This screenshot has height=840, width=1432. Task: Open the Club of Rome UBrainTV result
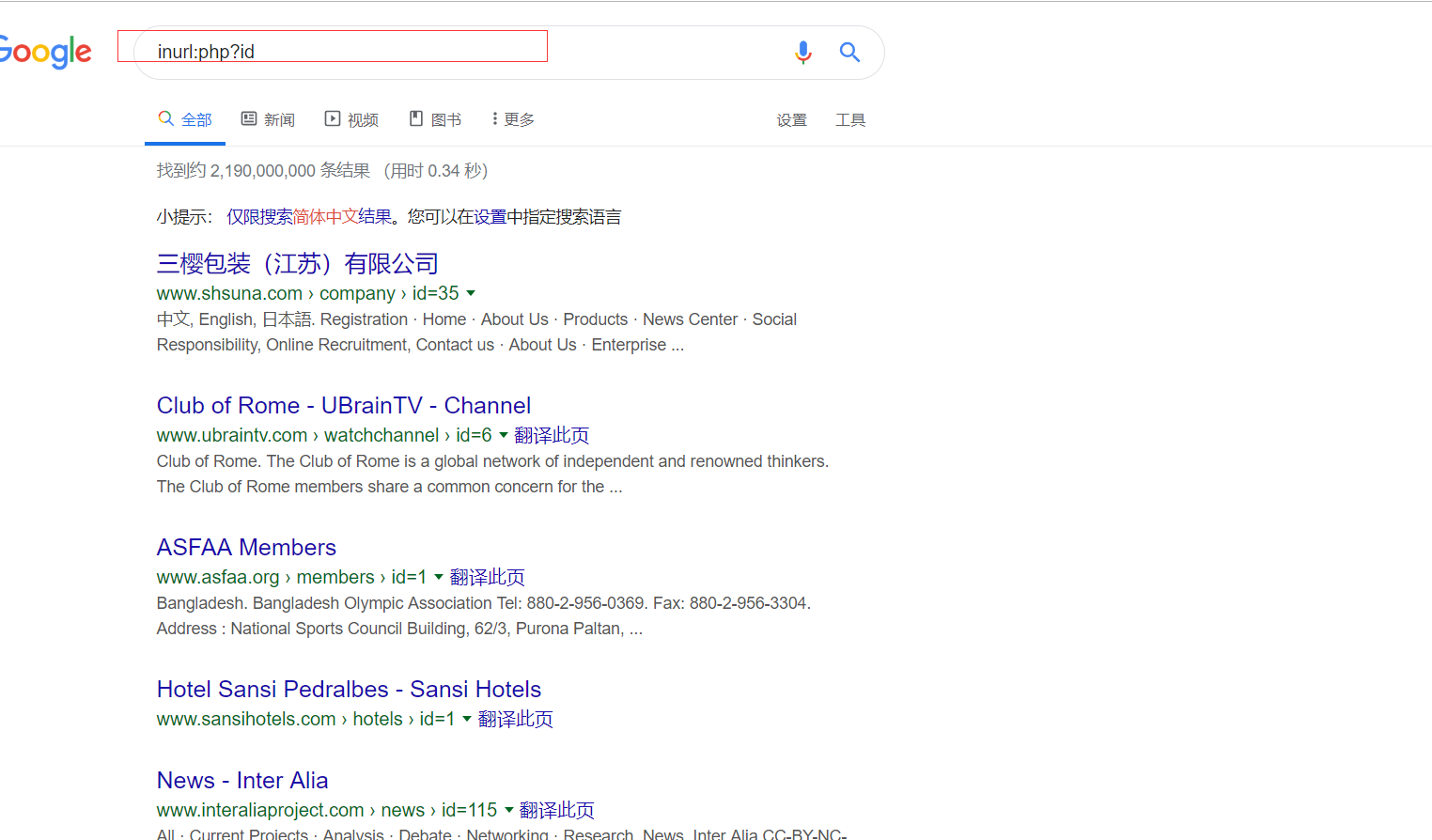(x=344, y=405)
